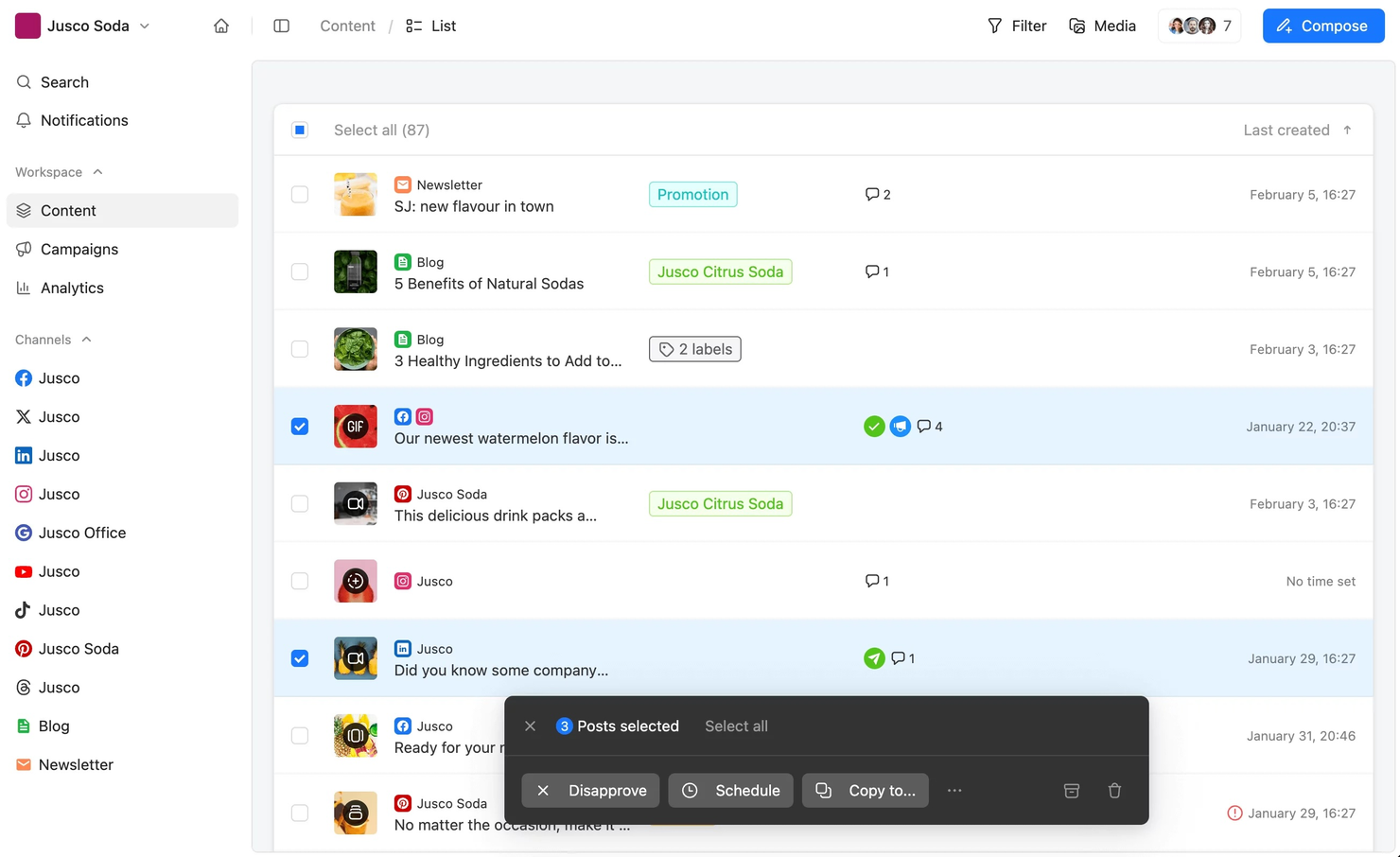Open comments on the watermelon flavor post
The width and height of the screenshot is (1400, 857).
(930, 427)
